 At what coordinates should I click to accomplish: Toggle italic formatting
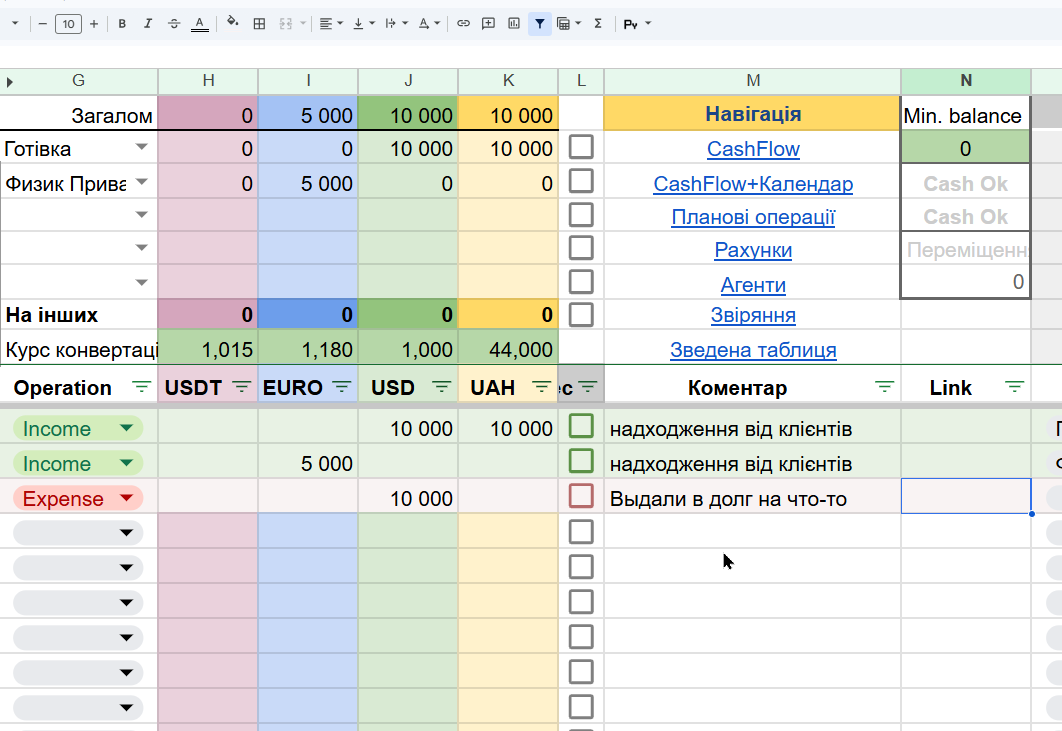[x=148, y=24]
